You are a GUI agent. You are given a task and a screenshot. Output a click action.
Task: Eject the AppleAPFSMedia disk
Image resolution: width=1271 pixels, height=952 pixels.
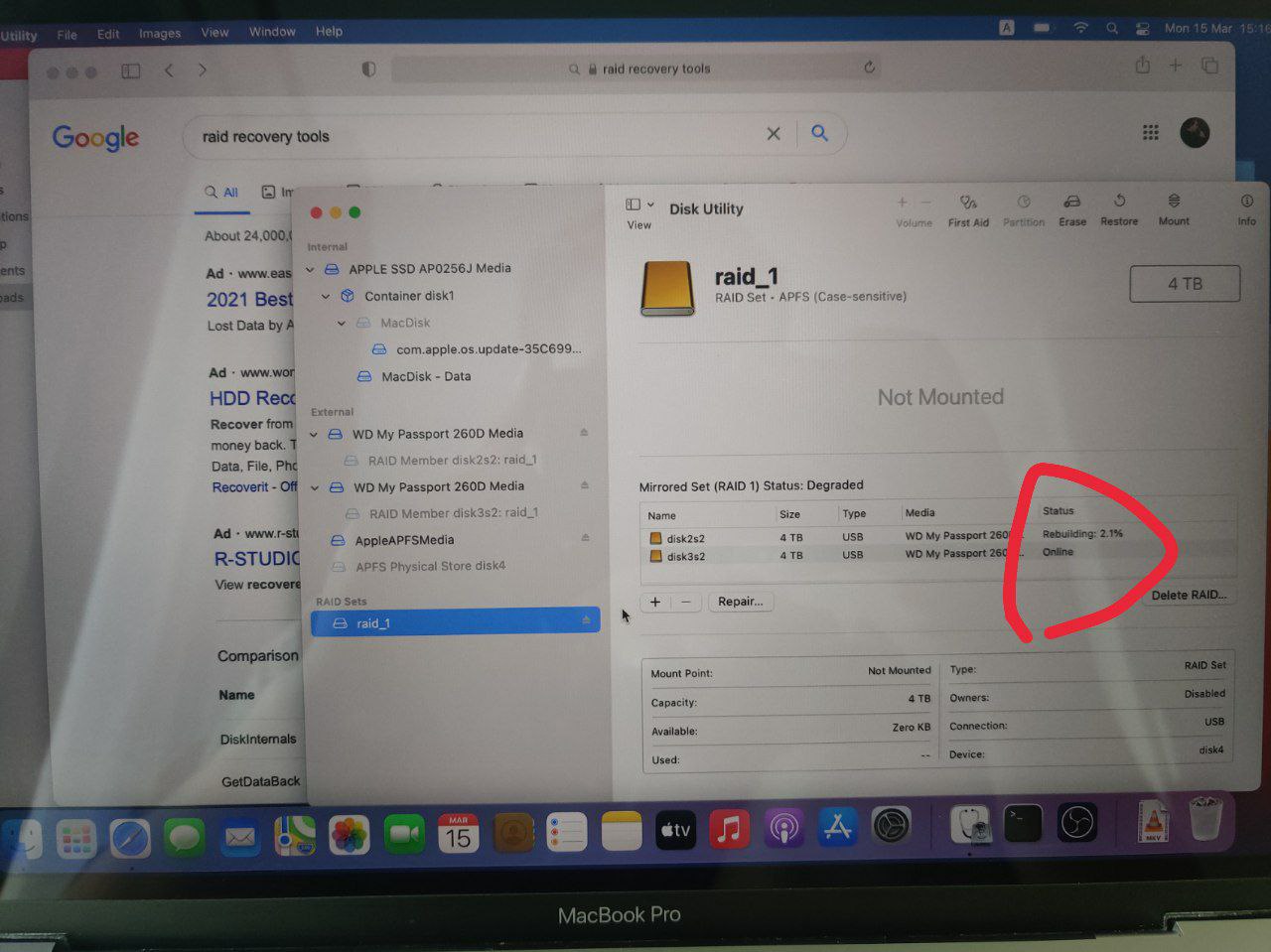585,538
